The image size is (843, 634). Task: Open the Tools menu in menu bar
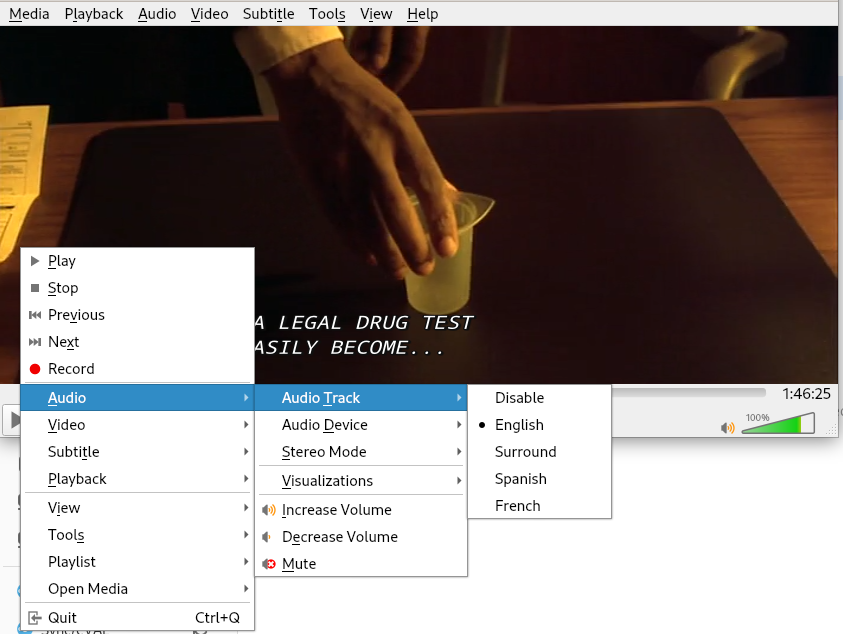(x=327, y=14)
